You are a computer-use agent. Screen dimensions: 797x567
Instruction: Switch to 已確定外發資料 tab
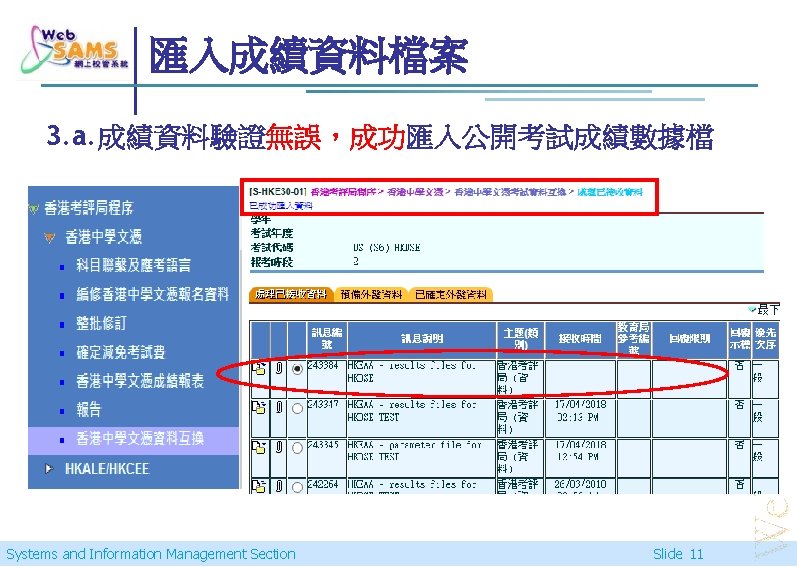point(451,295)
